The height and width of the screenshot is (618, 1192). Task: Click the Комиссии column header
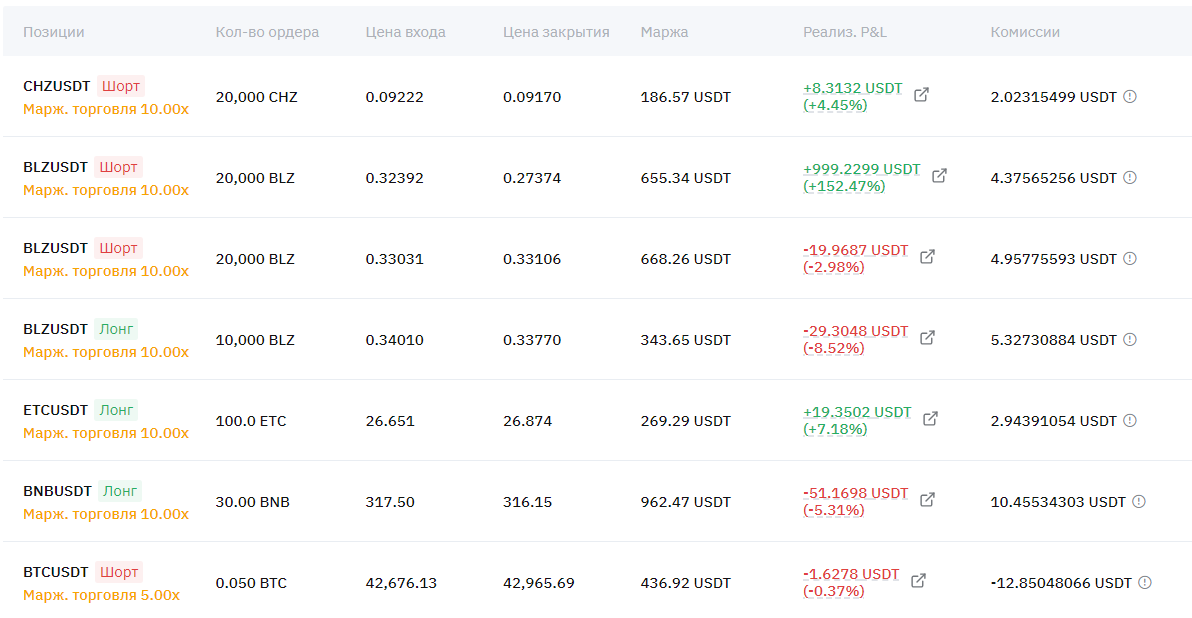(x=1025, y=32)
